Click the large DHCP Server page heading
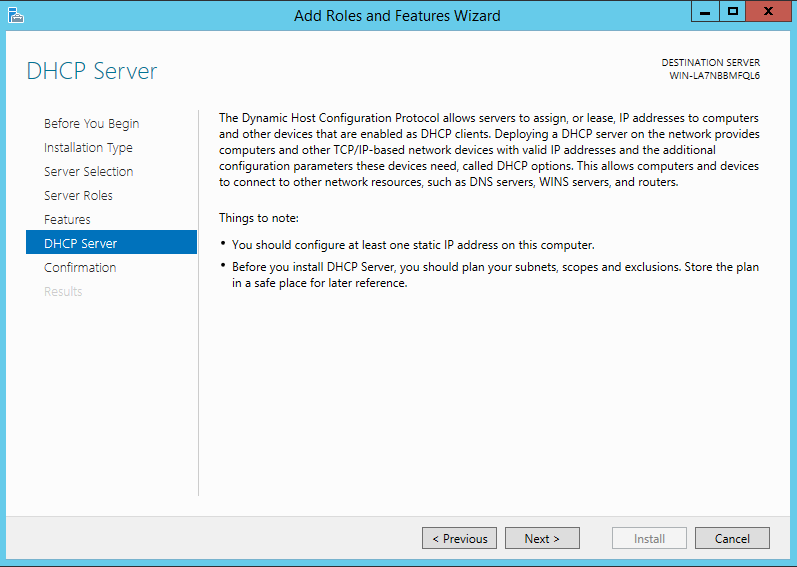The width and height of the screenshot is (797, 567). pos(92,71)
